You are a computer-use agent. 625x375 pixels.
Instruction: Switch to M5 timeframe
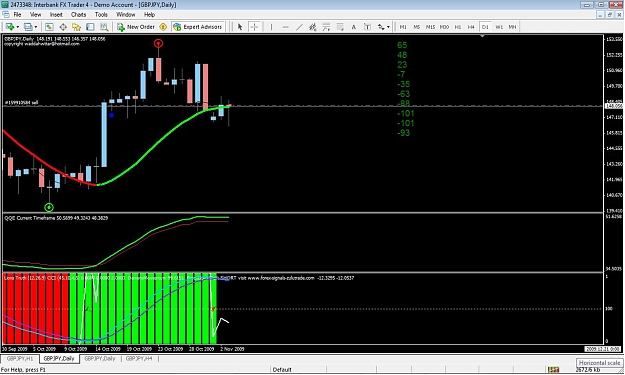tap(417, 27)
